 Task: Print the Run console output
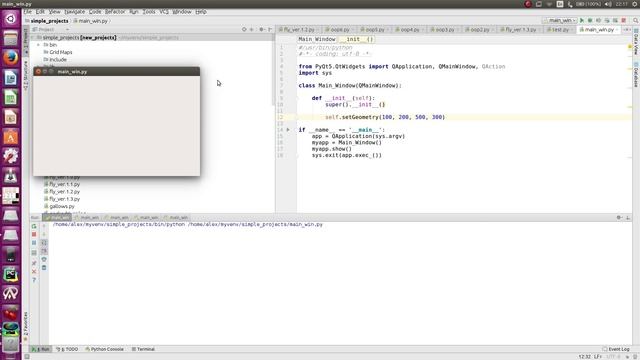pos(44,259)
